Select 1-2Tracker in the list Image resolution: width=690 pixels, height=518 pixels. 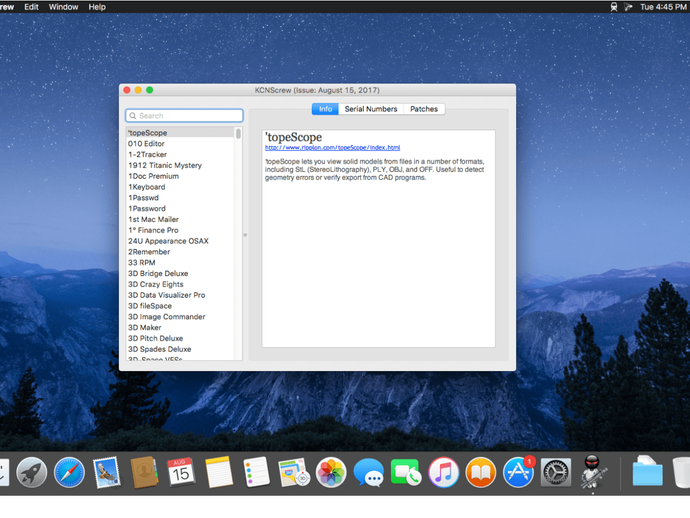(x=180, y=154)
